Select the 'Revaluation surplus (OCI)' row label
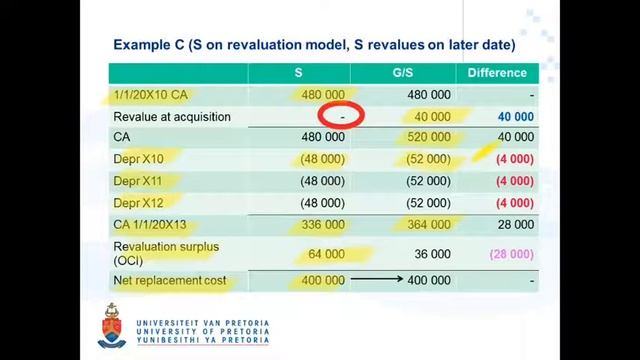This screenshot has height=360, width=640. tap(166, 253)
